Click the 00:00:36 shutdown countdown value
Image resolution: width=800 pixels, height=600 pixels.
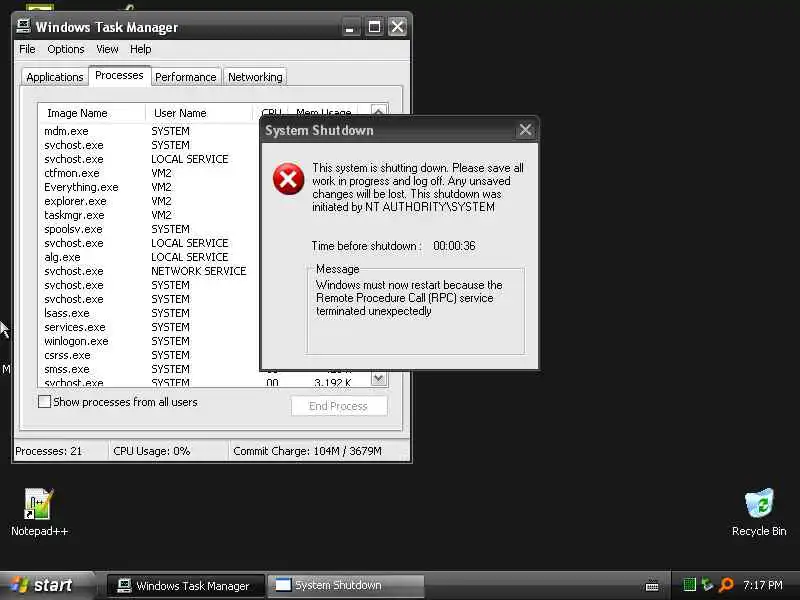pos(454,246)
